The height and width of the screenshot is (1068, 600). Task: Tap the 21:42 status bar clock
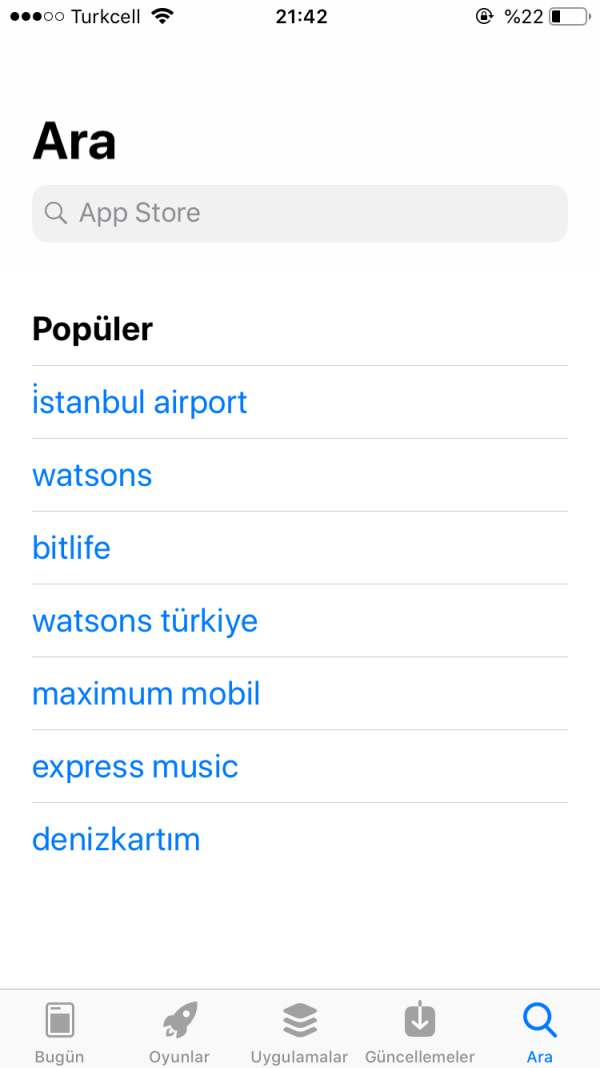click(x=301, y=16)
